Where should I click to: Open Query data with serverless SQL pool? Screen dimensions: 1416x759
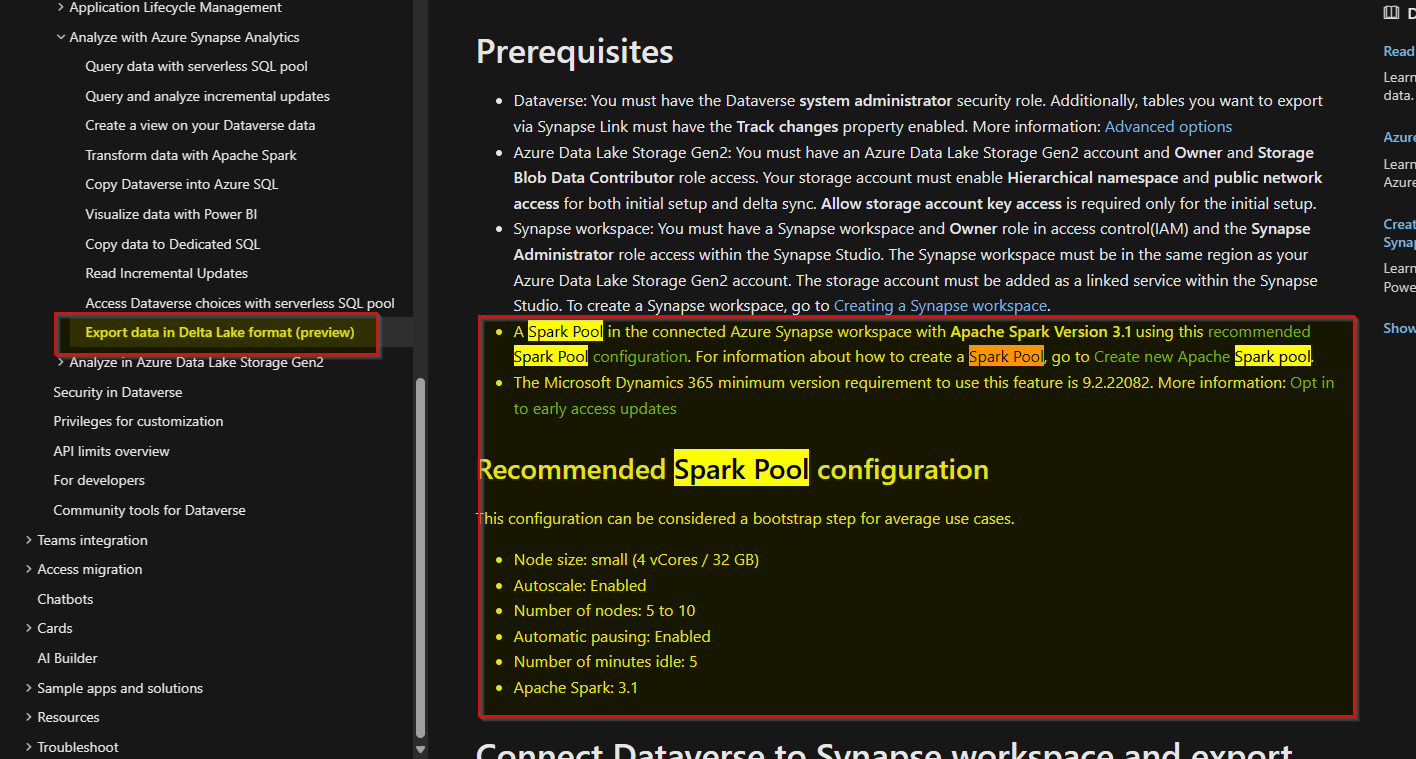click(x=196, y=66)
